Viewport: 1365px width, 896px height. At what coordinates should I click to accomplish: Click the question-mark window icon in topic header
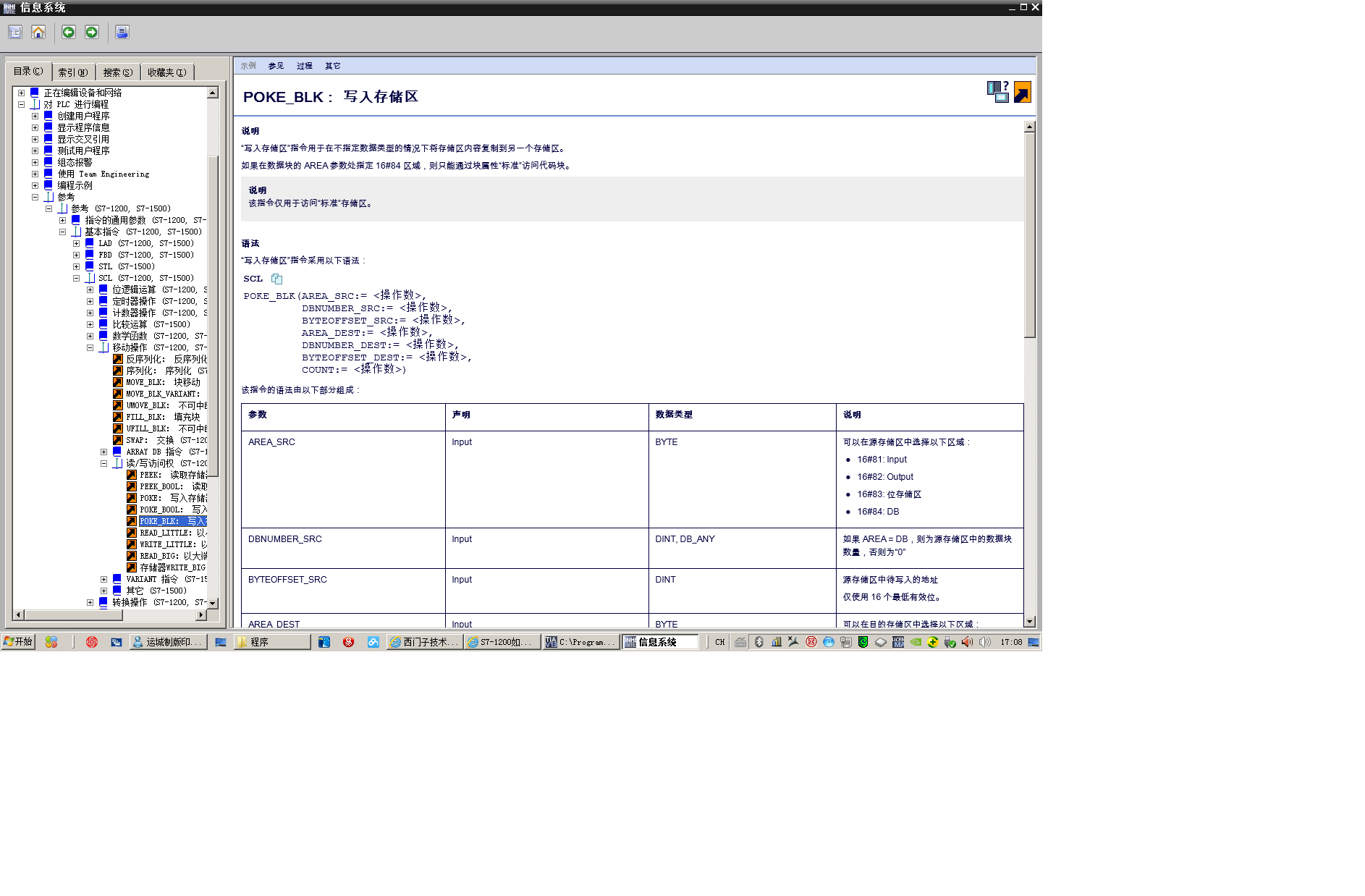point(998,92)
